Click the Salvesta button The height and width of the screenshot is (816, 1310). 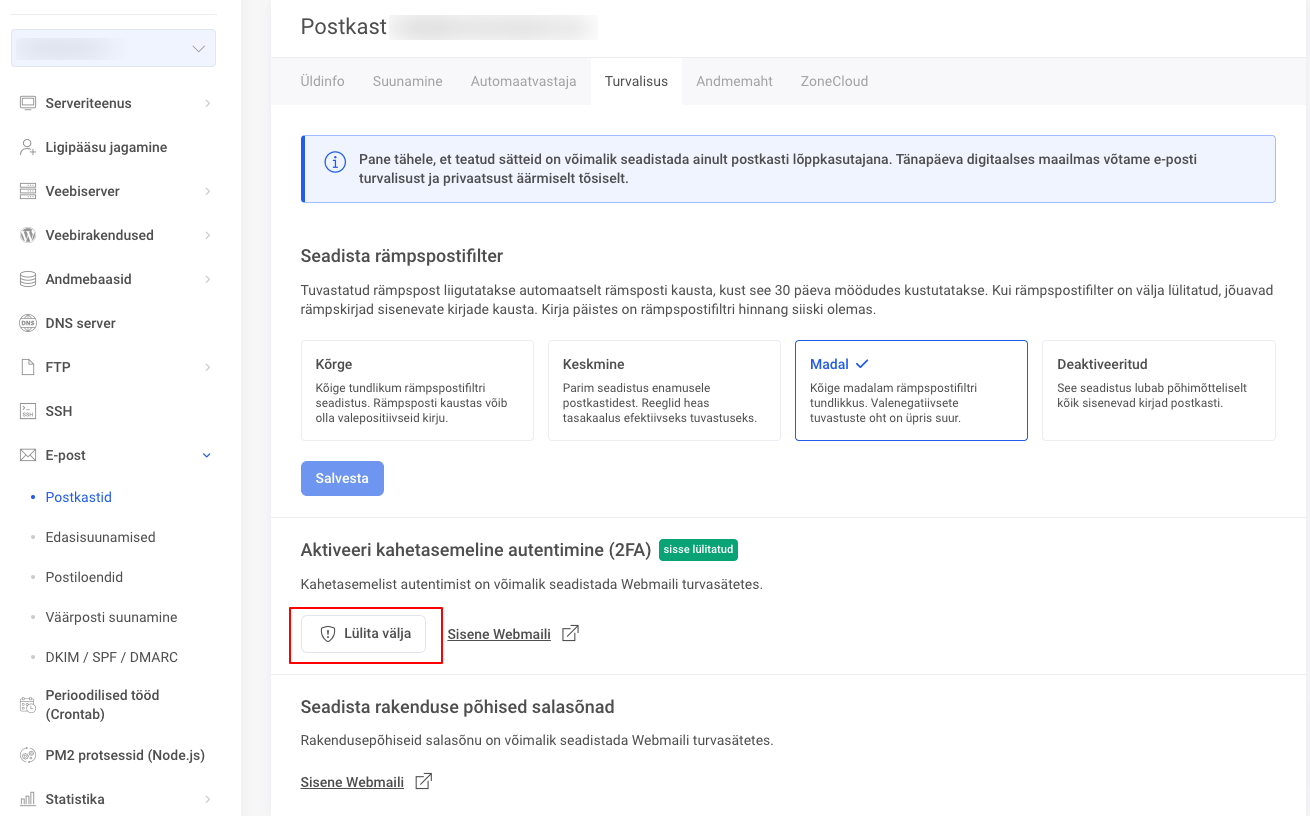coord(342,478)
